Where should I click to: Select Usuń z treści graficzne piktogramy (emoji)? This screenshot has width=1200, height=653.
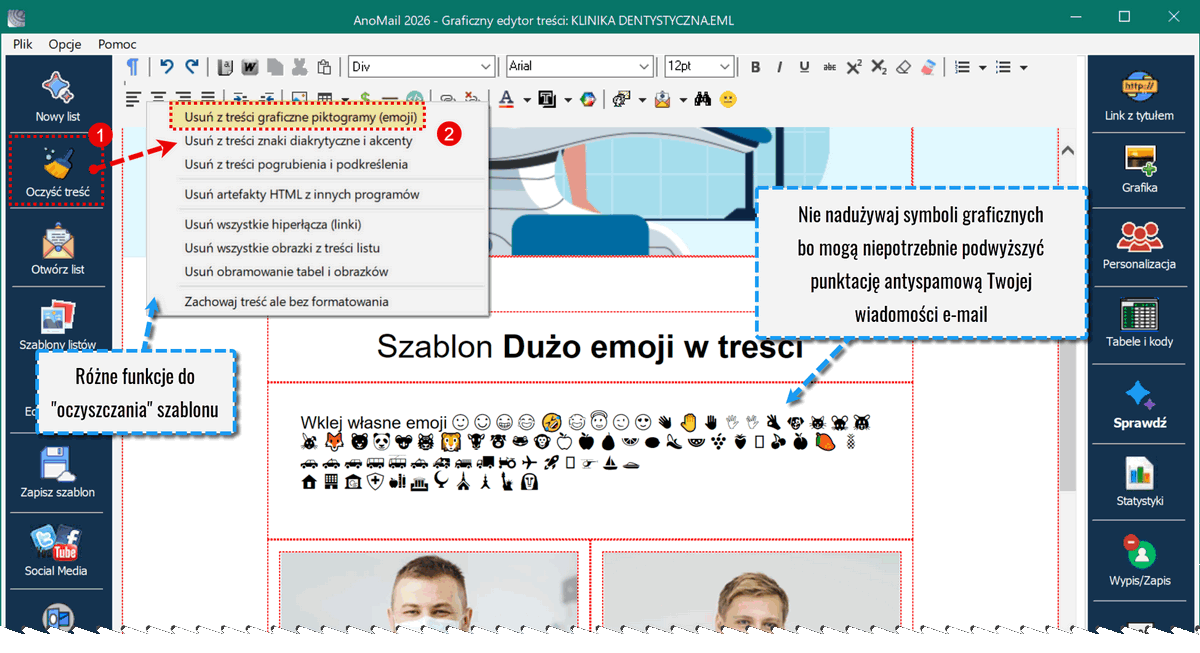click(x=298, y=116)
